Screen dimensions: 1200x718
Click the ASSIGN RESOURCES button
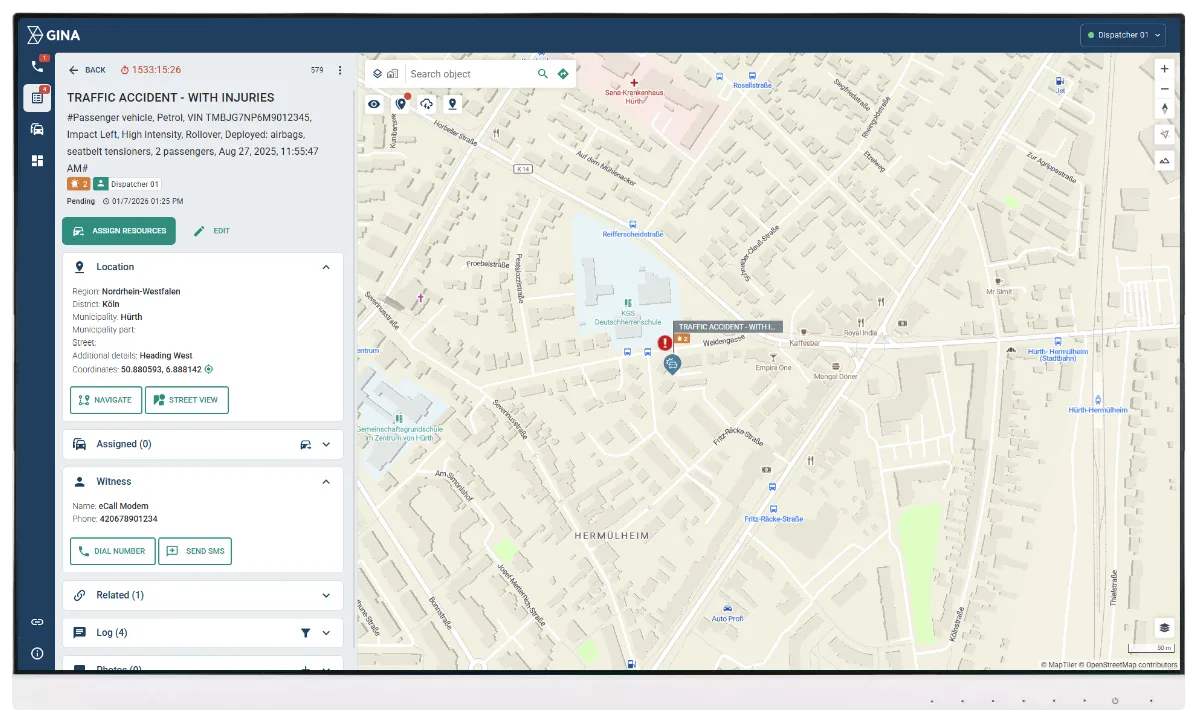click(118, 231)
